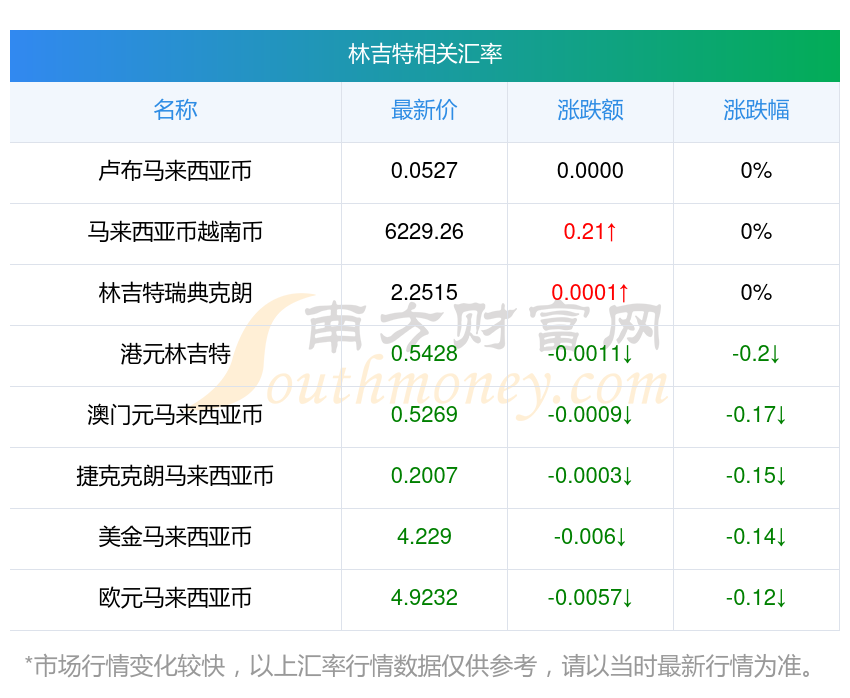Image resolution: width=850 pixels, height=698 pixels.
Task: Click the 涨跌幅 column header
Action: (756, 111)
